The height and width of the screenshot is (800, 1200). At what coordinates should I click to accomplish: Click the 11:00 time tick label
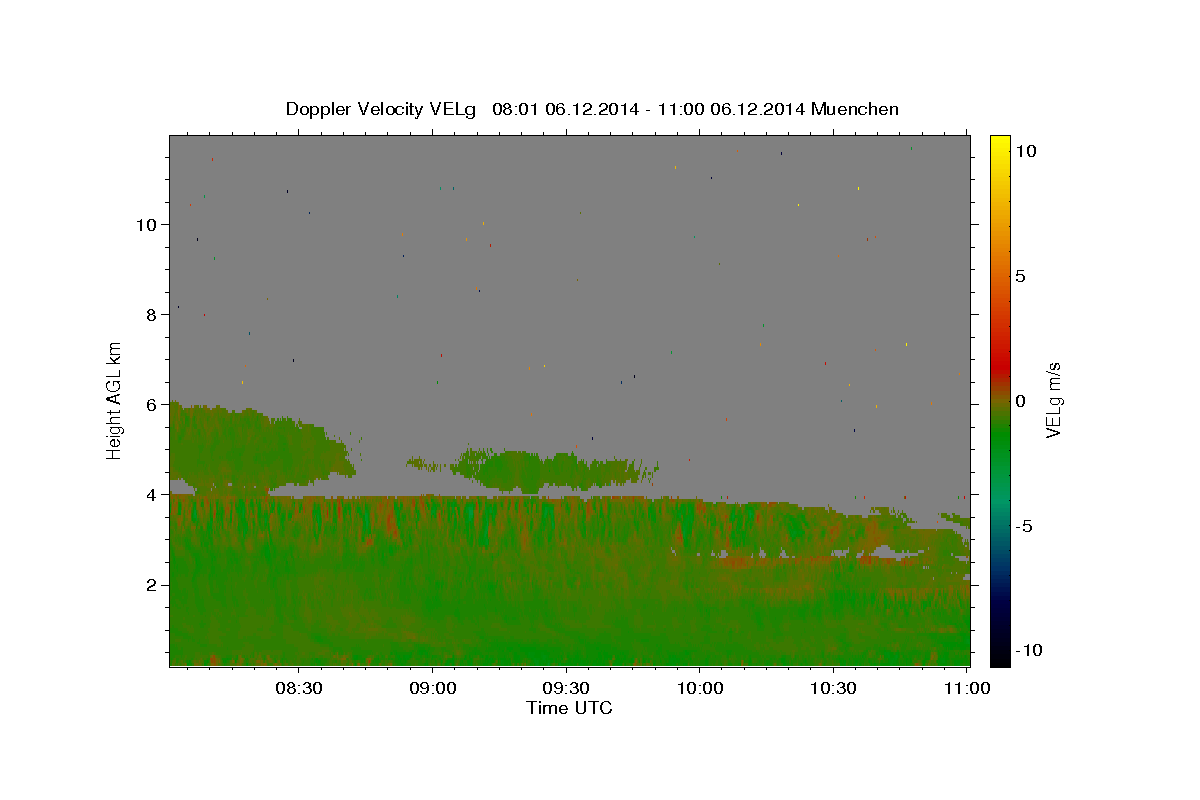point(966,688)
